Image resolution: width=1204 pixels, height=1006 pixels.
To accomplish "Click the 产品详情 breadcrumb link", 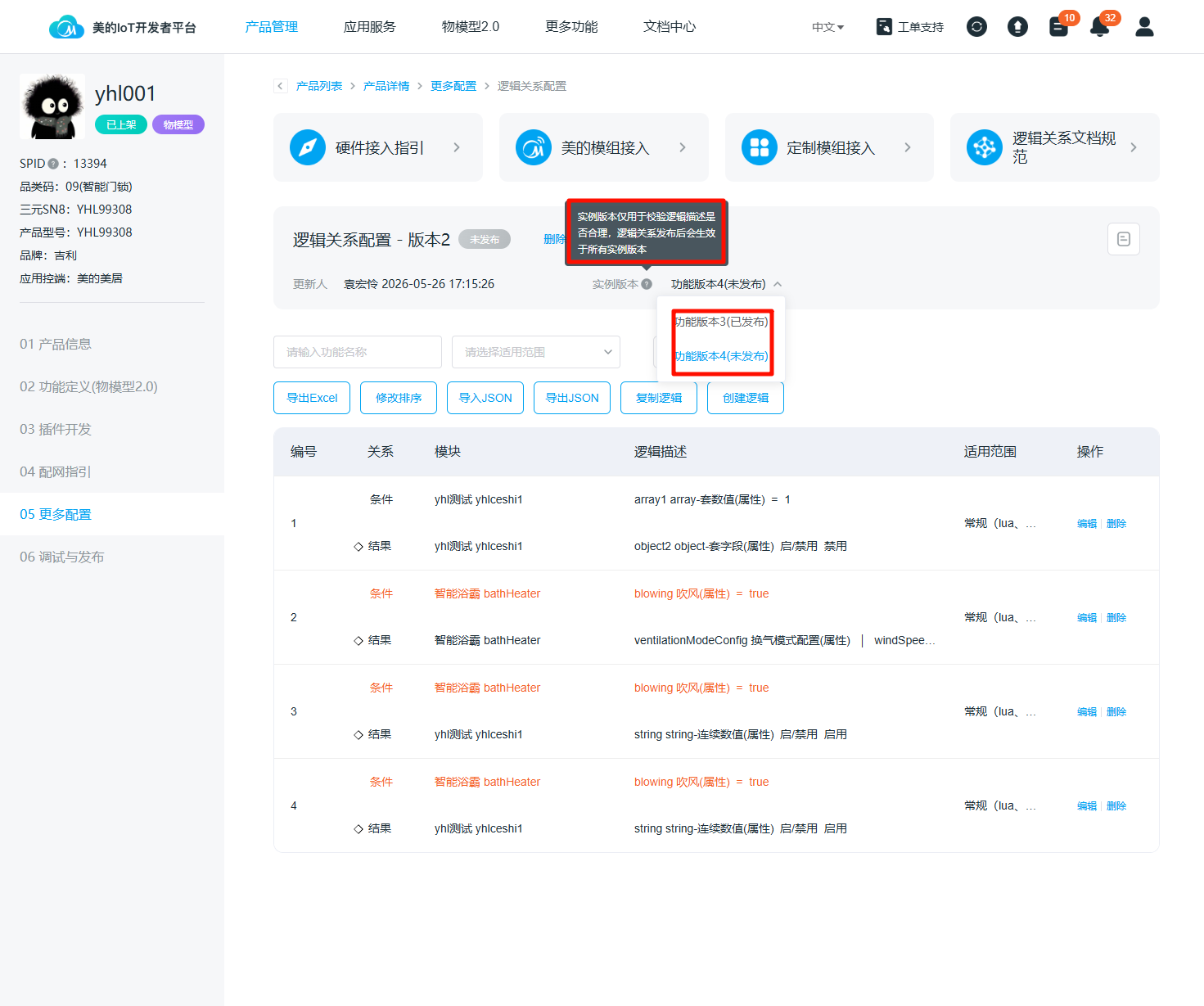I will coord(386,86).
